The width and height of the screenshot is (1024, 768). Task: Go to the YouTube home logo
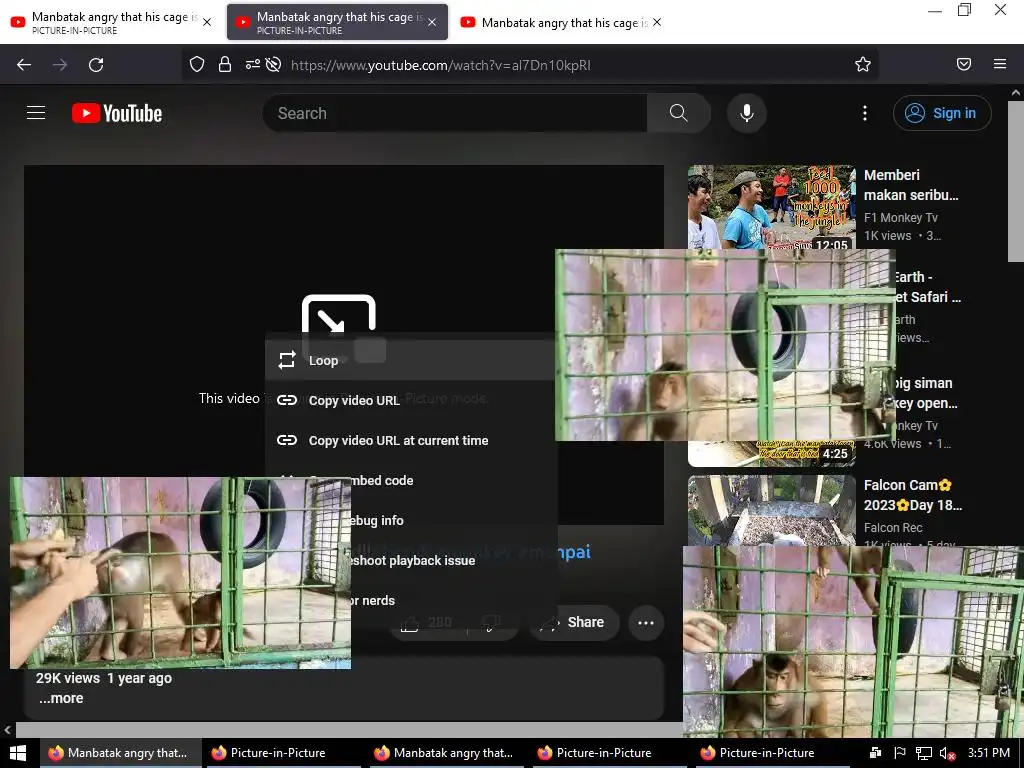(117, 113)
